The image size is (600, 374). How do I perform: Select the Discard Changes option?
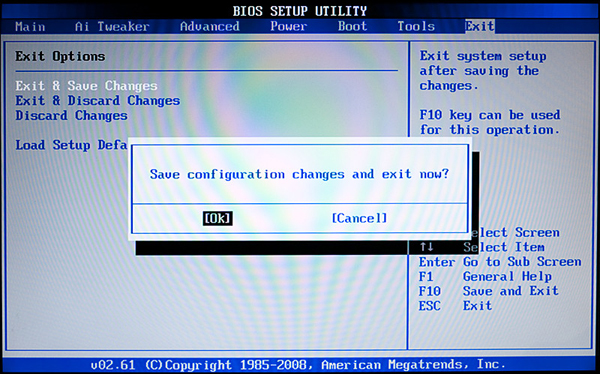click(72, 116)
